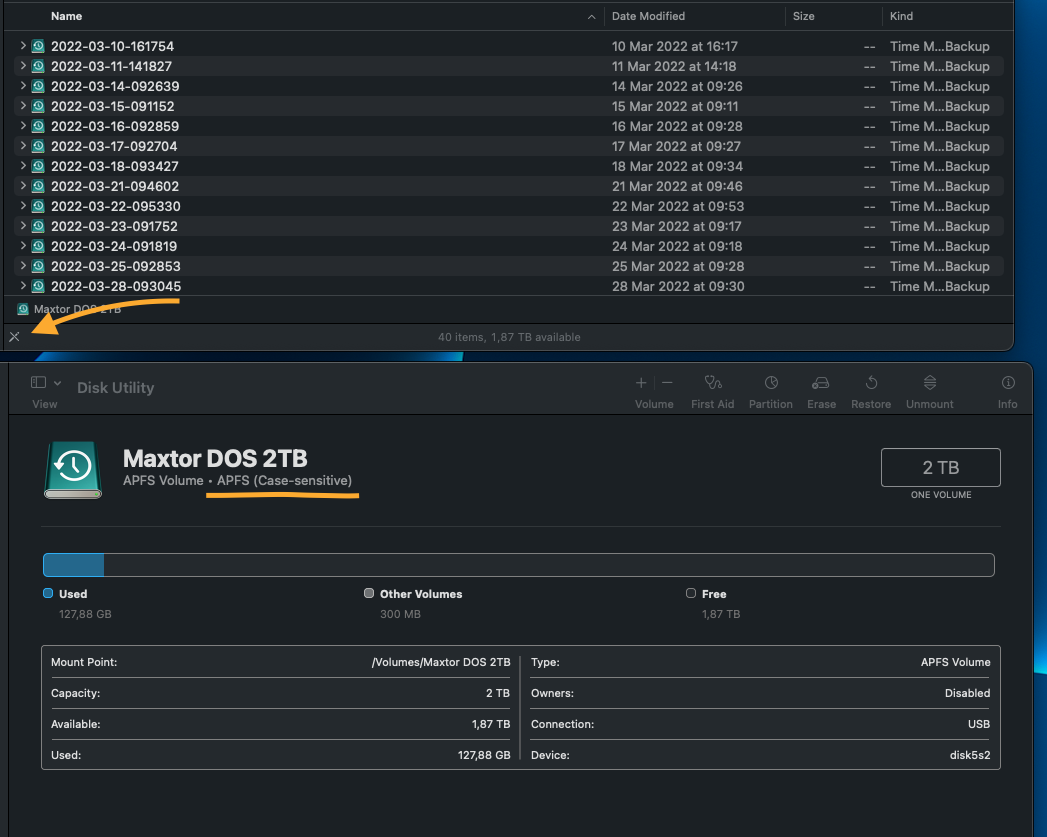Screen dimensions: 1047x837
Task: Open the Info panel
Action: click(x=1008, y=382)
